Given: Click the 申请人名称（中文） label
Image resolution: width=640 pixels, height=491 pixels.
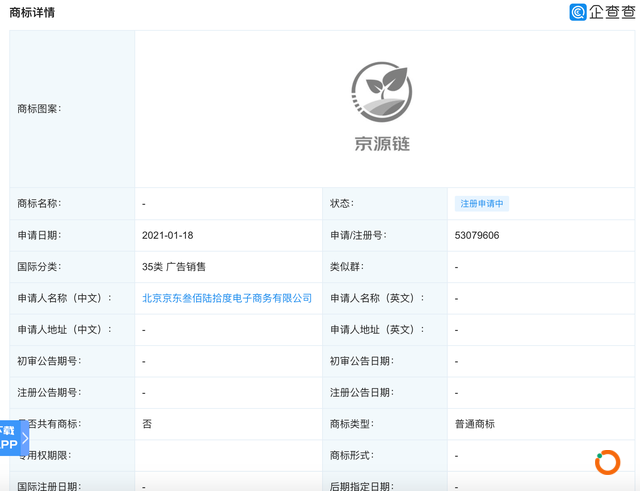Looking at the screenshot, I should pyautogui.click(x=64, y=298).
